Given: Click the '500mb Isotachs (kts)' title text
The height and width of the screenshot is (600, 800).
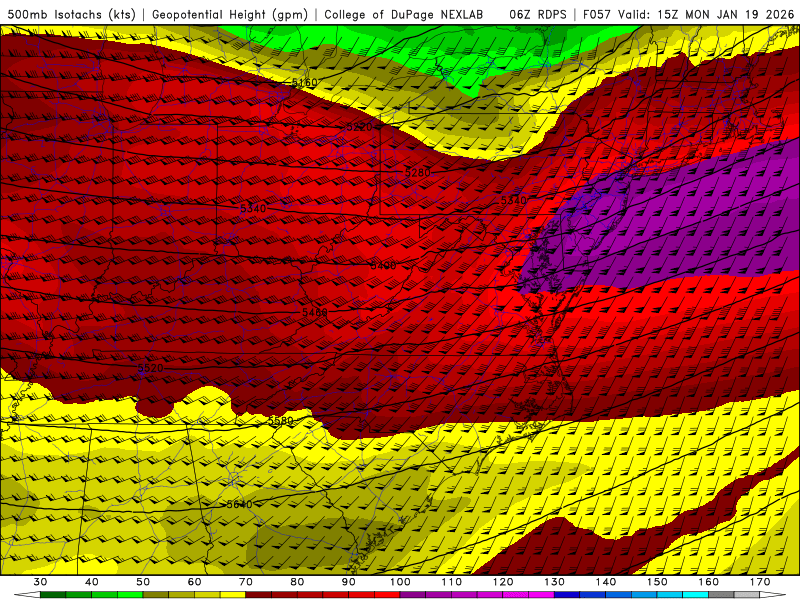Looking at the screenshot, I should 72,15.
